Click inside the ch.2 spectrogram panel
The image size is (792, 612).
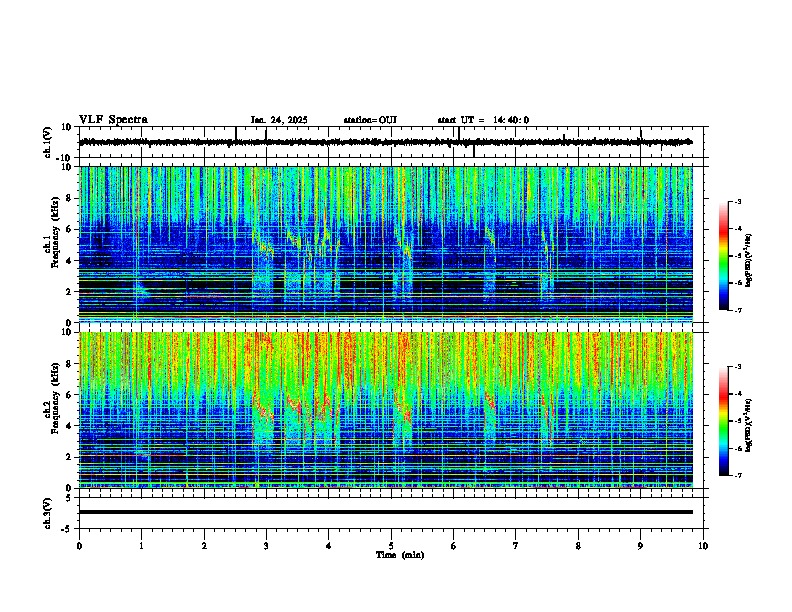point(385,410)
